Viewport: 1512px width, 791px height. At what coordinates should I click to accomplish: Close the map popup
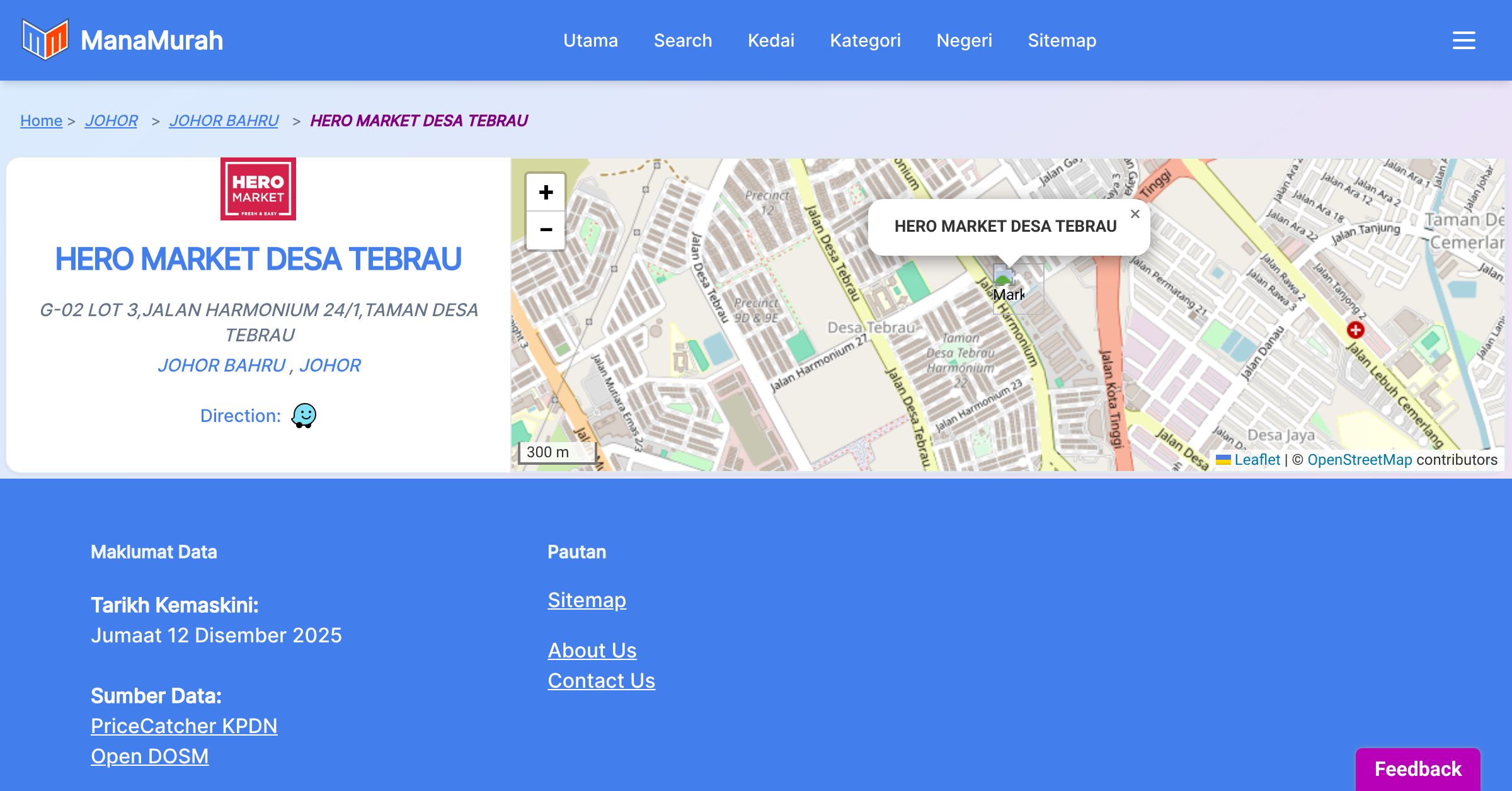click(1135, 214)
